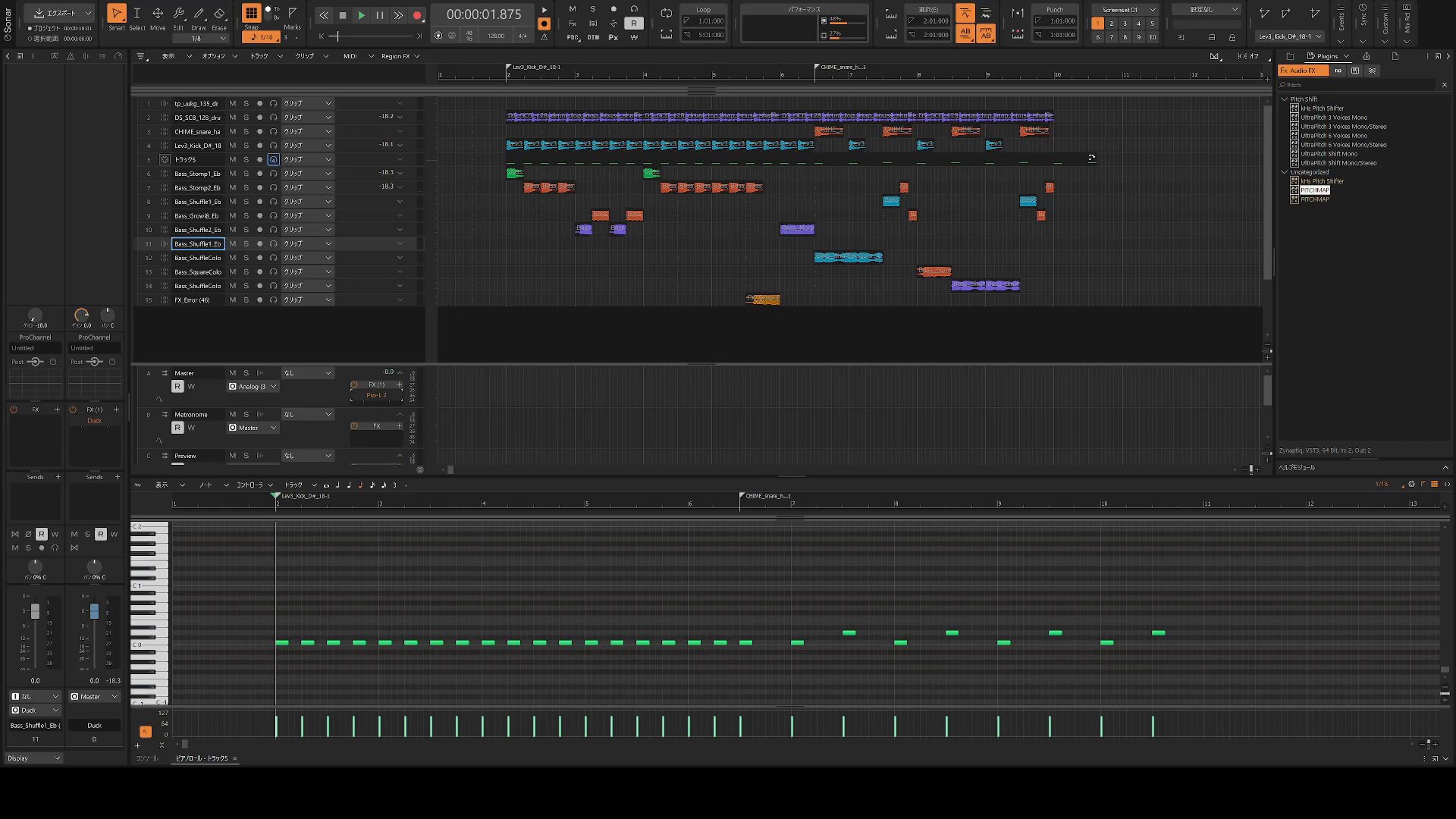Screen dimensions: 1456x819
Task: Toggle the loop on/off icon
Action: [666, 13]
